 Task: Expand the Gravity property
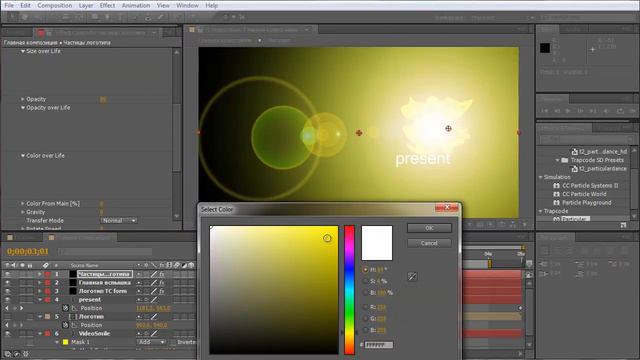(23, 212)
